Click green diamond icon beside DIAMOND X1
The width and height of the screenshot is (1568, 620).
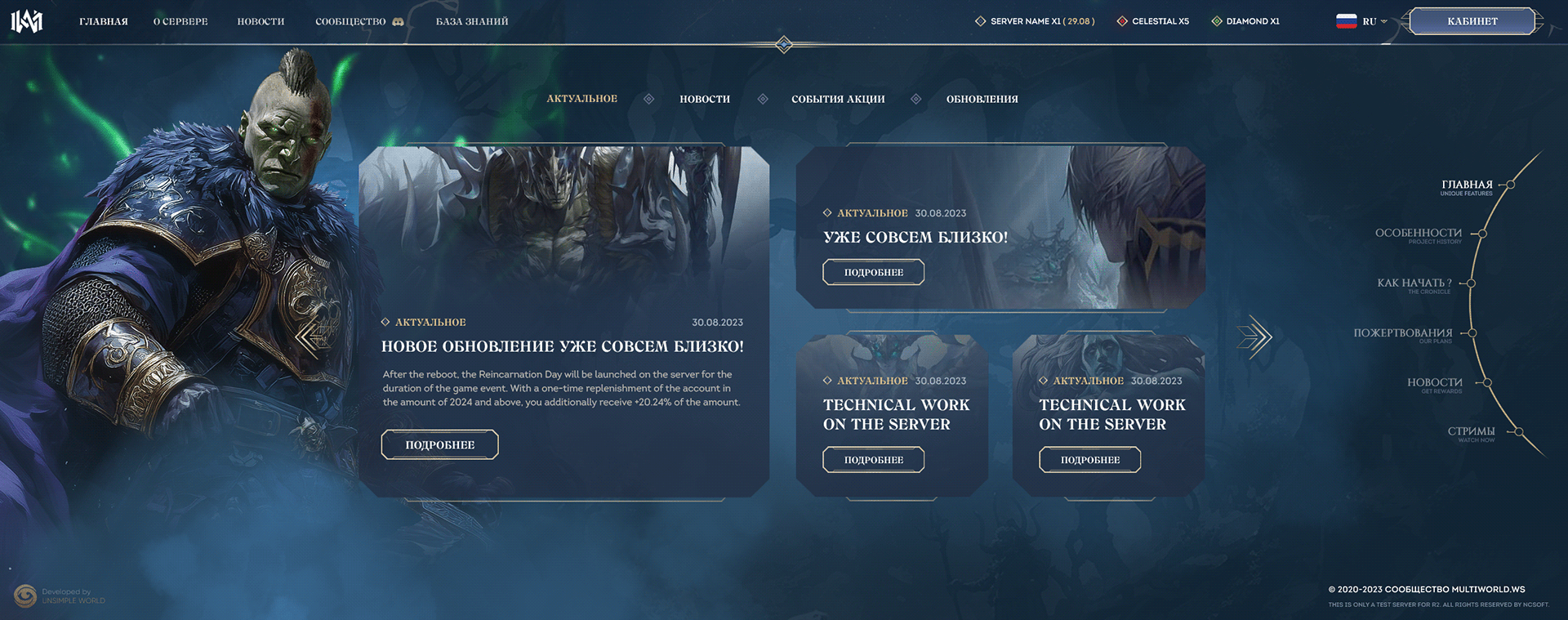1217,21
